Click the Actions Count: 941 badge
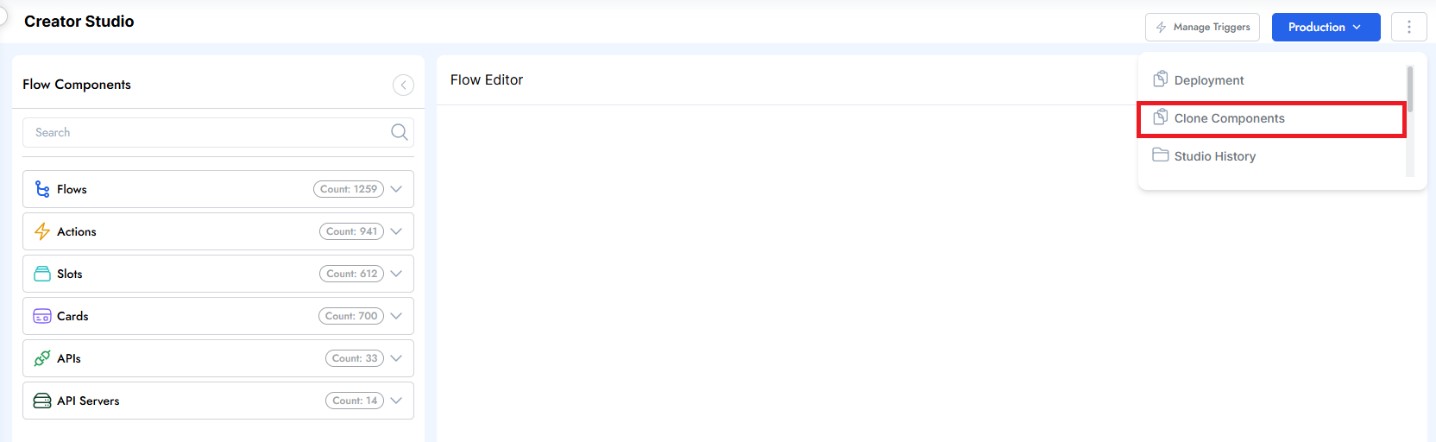This screenshot has height=442, width=1436. [x=351, y=231]
